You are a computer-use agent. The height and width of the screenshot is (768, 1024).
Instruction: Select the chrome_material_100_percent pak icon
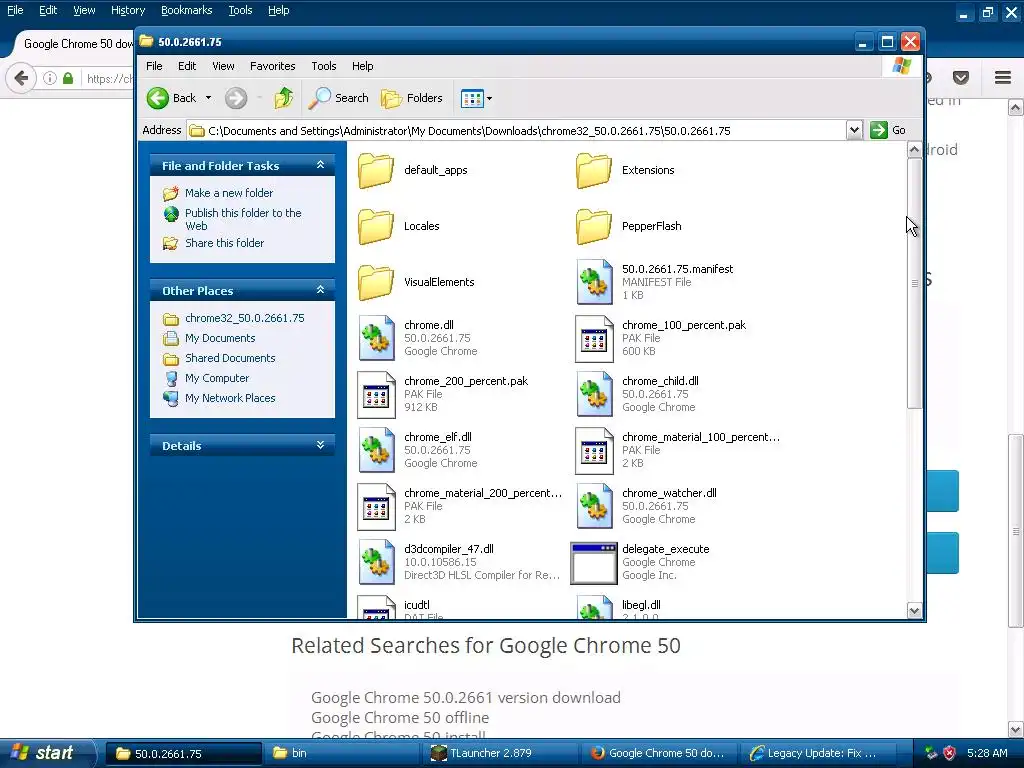coord(594,451)
